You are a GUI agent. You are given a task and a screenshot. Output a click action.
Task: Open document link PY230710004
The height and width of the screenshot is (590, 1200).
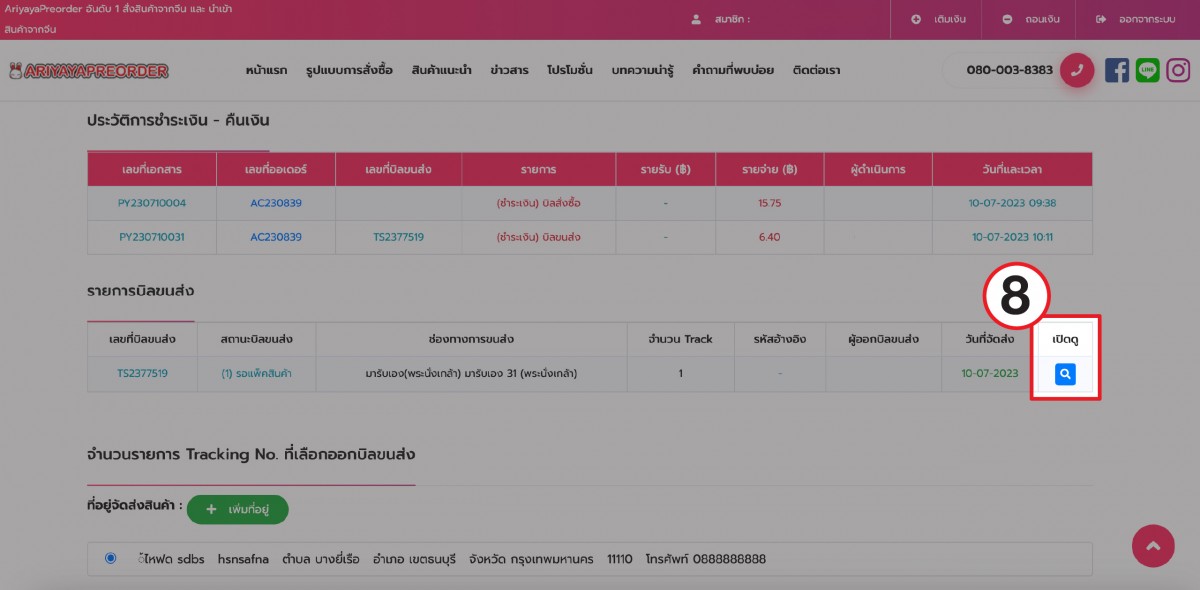pos(152,203)
